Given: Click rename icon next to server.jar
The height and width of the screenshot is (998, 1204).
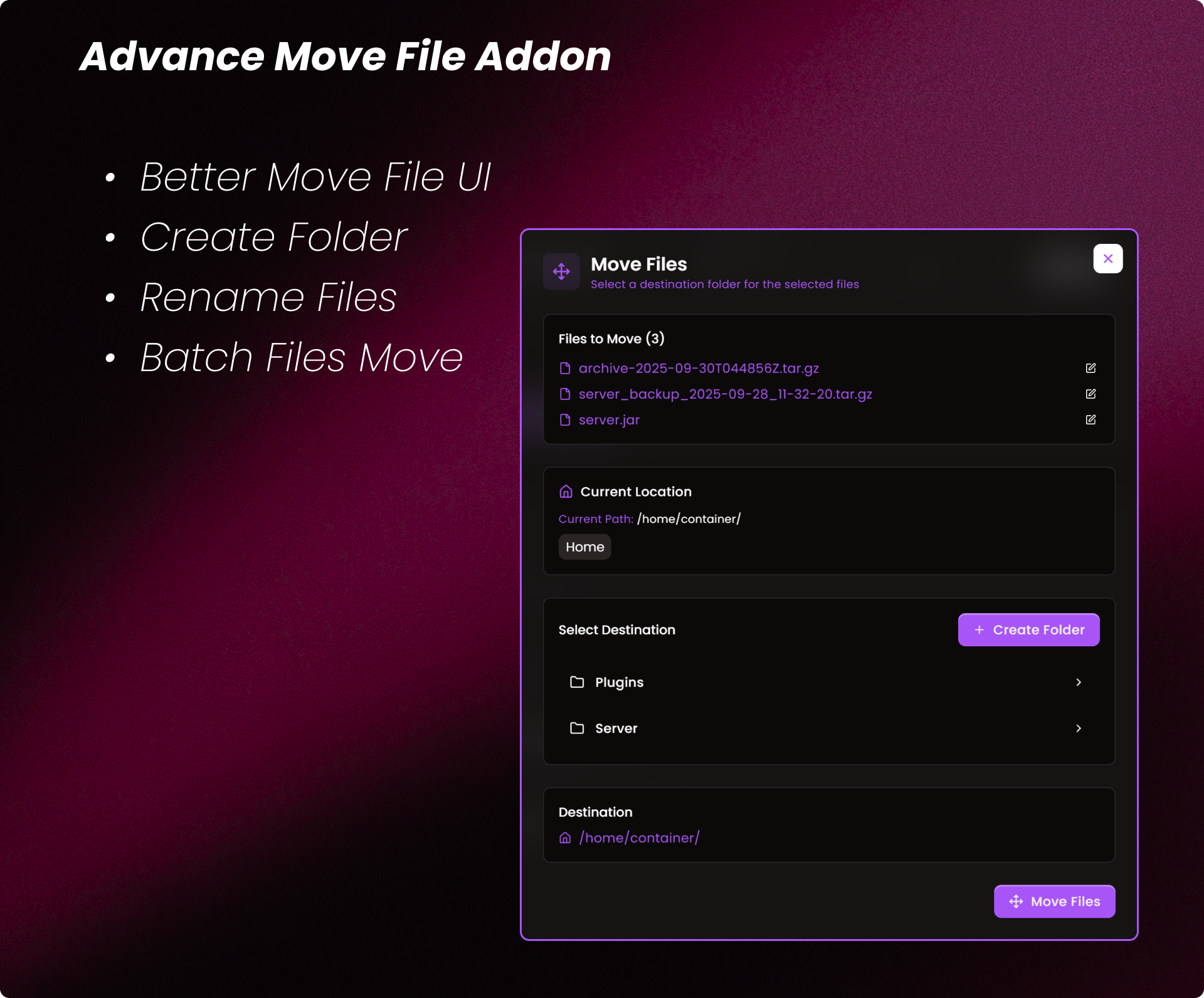Looking at the screenshot, I should [1090, 419].
